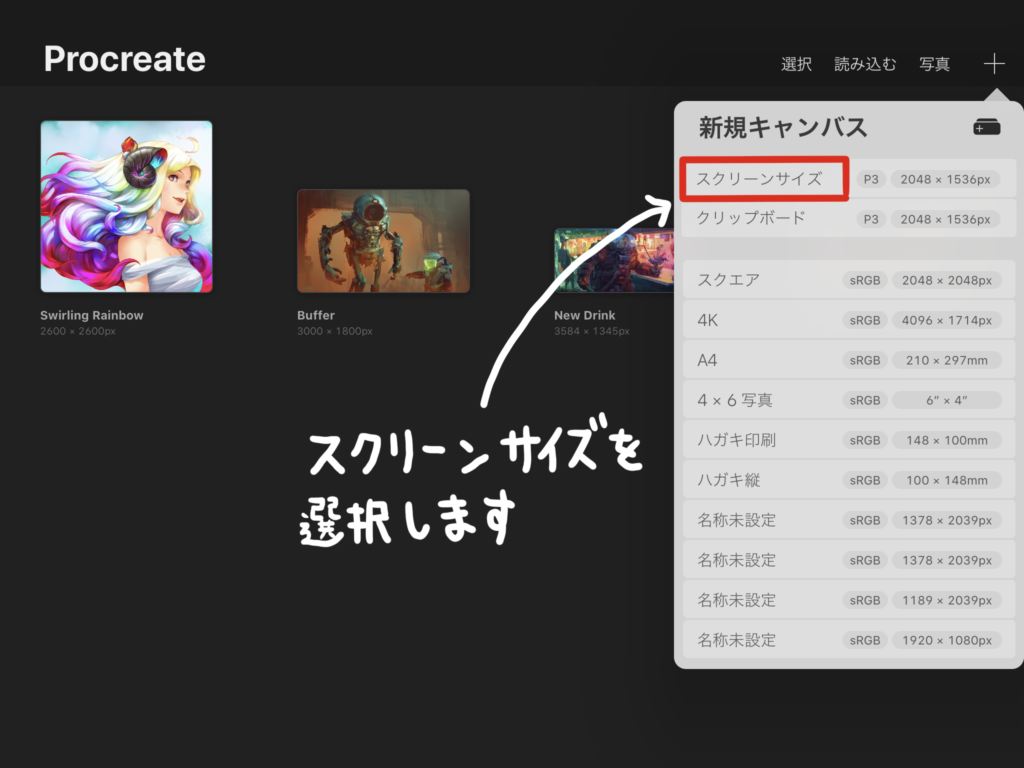Screen dimensions: 1024x768
Task: Open the Buffer robot artwork thumbnail
Action: pyautogui.click(x=383, y=241)
